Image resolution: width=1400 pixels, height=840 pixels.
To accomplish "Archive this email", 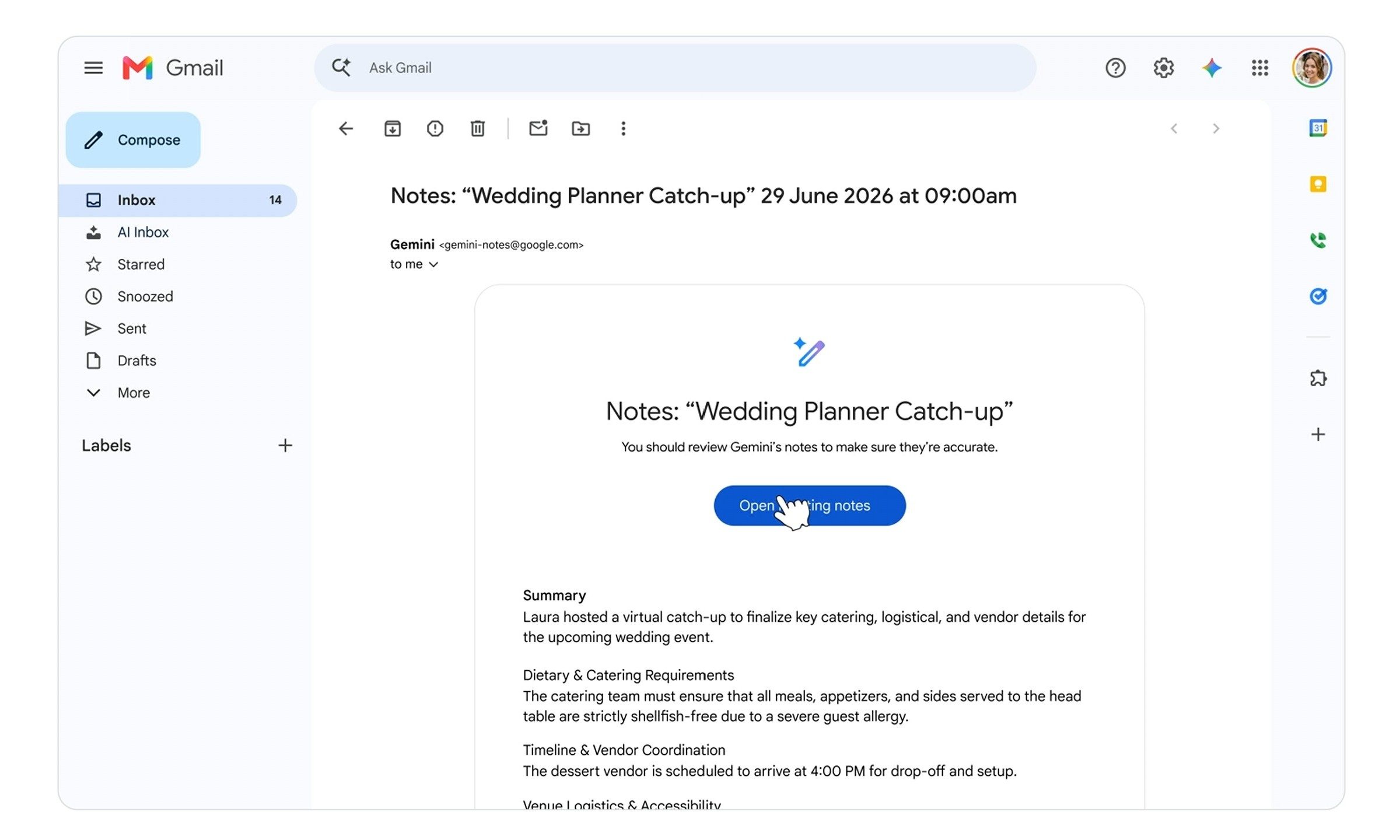I will (393, 128).
